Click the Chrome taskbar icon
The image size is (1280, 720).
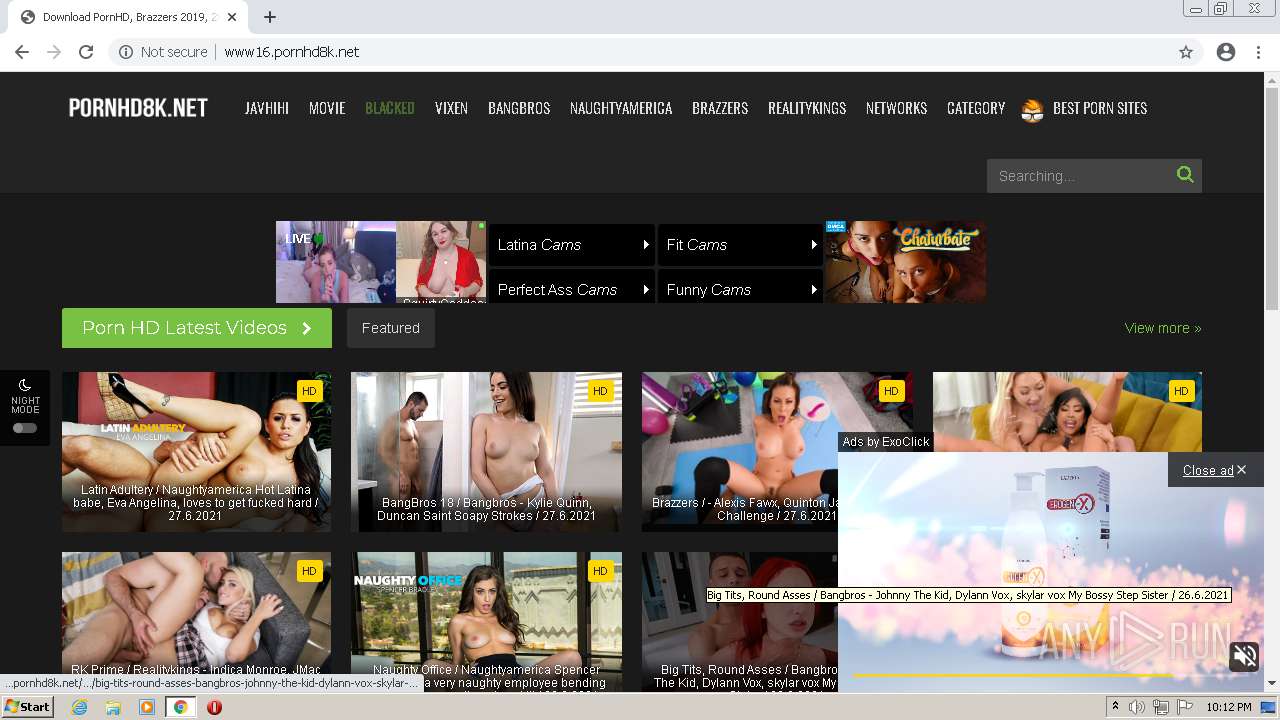pyautogui.click(x=180, y=707)
